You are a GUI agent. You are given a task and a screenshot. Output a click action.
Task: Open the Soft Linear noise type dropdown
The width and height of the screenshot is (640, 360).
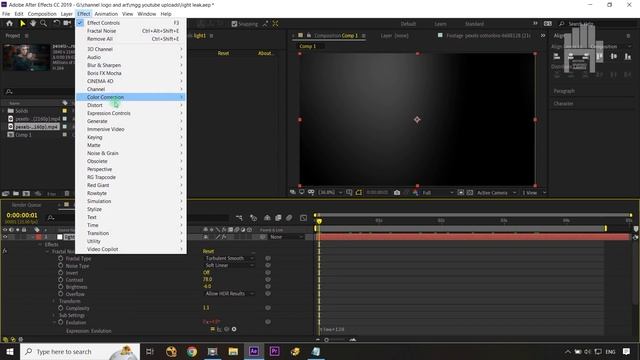pos(229,265)
